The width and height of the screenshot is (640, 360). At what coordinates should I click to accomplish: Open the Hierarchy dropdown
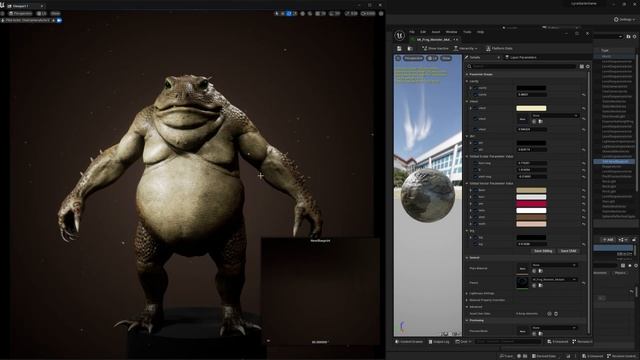tap(465, 49)
